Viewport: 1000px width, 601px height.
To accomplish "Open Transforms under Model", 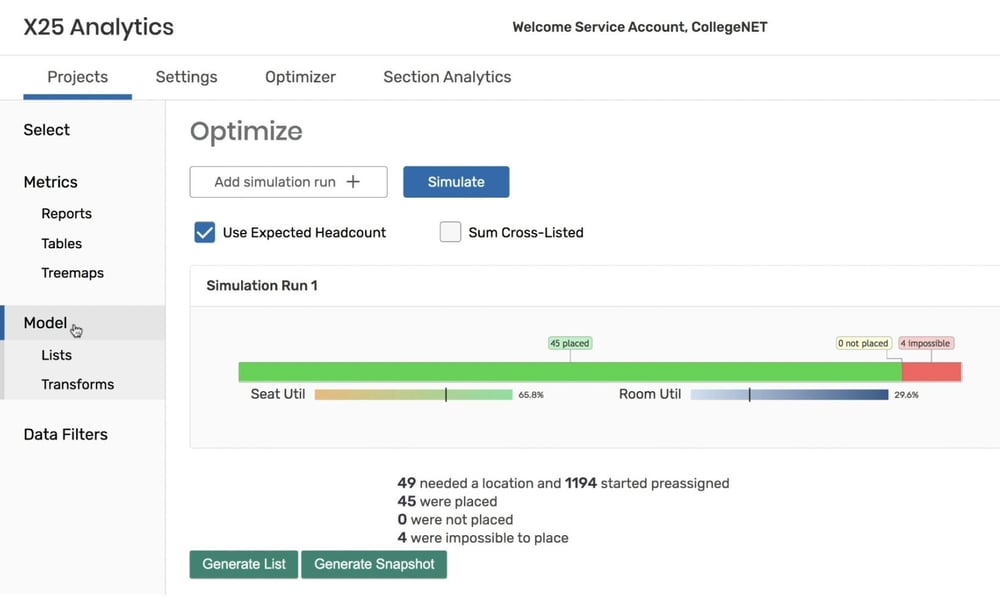I will pyautogui.click(x=77, y=384).
